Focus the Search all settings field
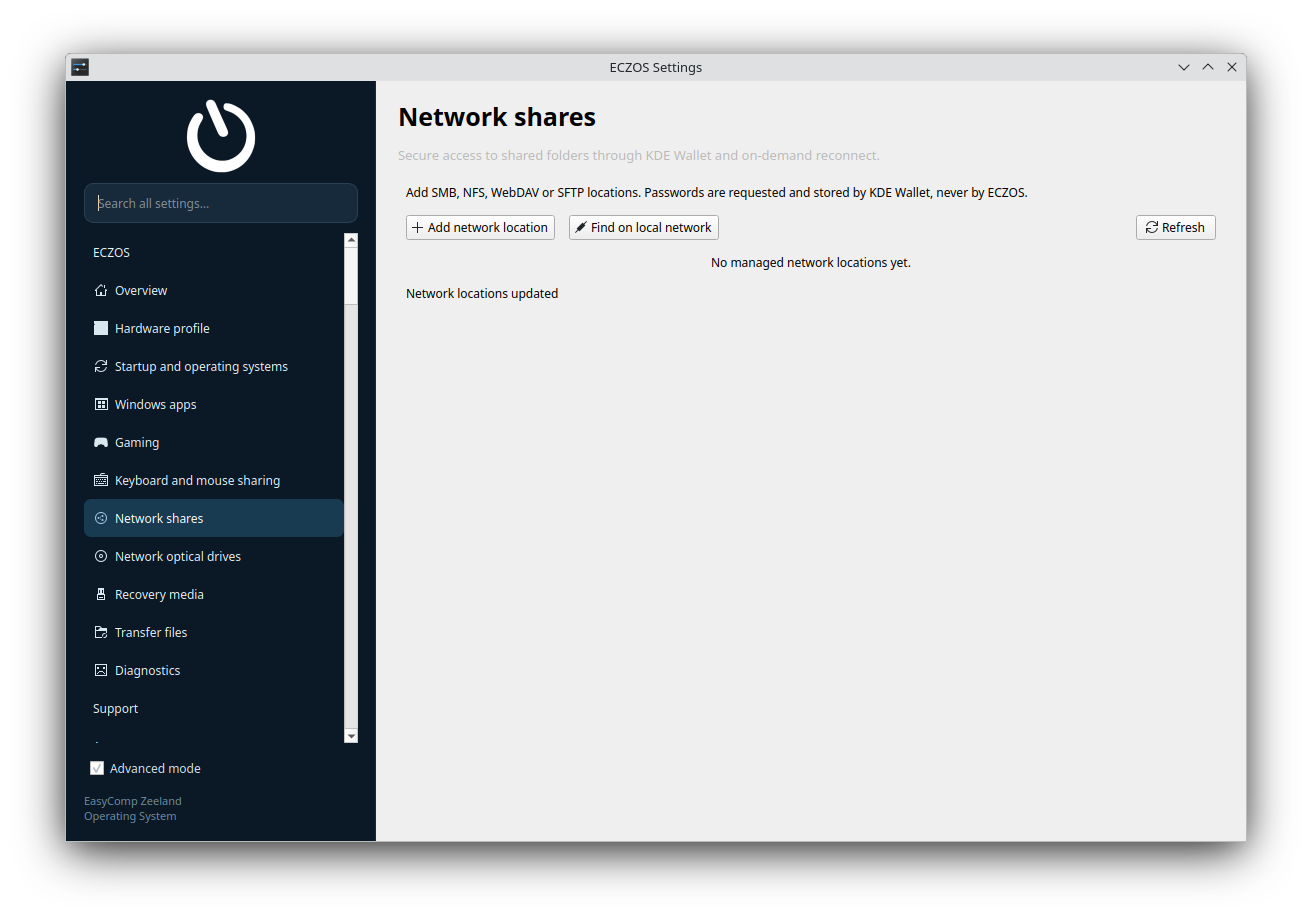The image size is (1312, 919). (x=221, y=203)
